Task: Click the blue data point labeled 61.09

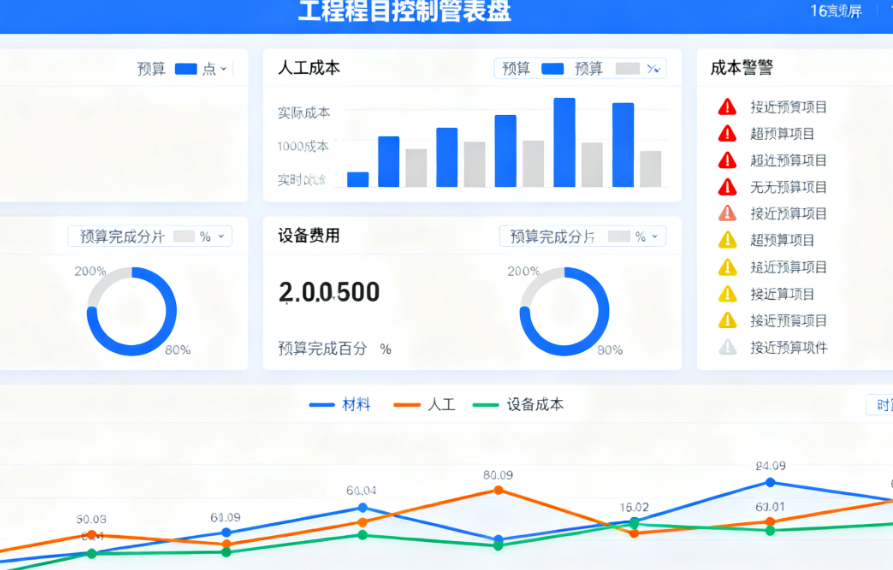Action: click(226, 532)
